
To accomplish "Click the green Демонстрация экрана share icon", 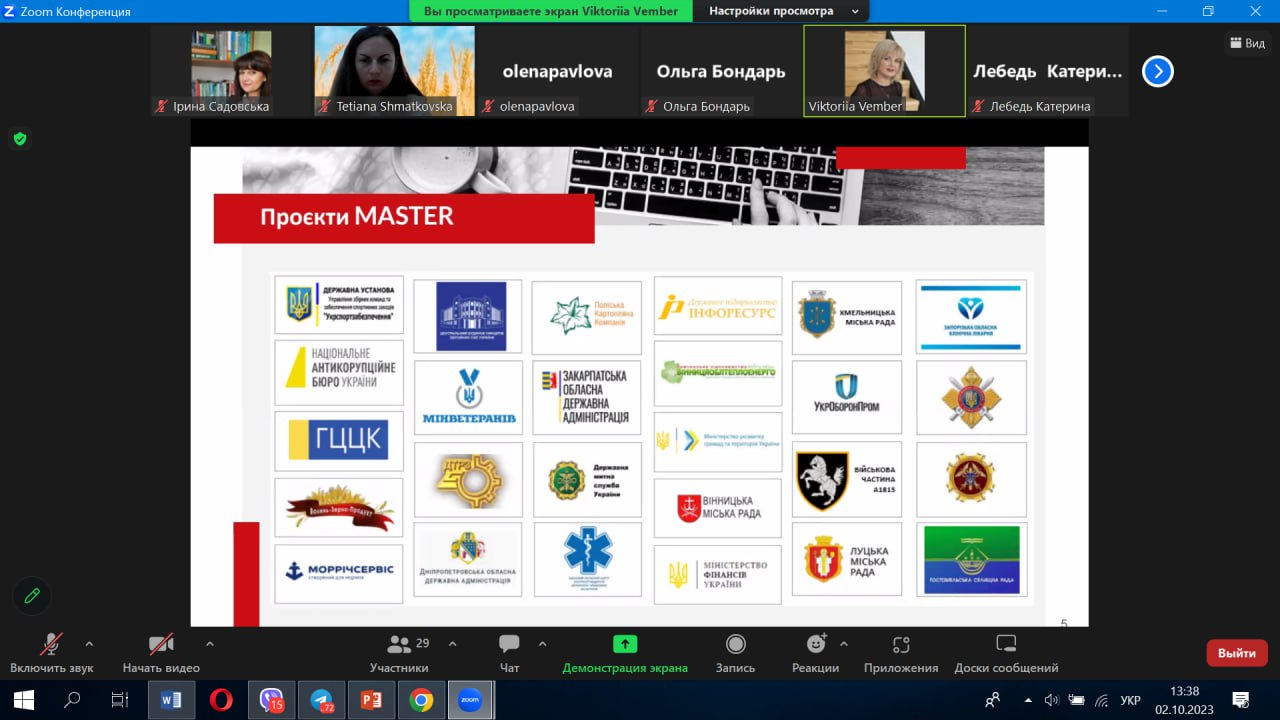I will (624, 644).
